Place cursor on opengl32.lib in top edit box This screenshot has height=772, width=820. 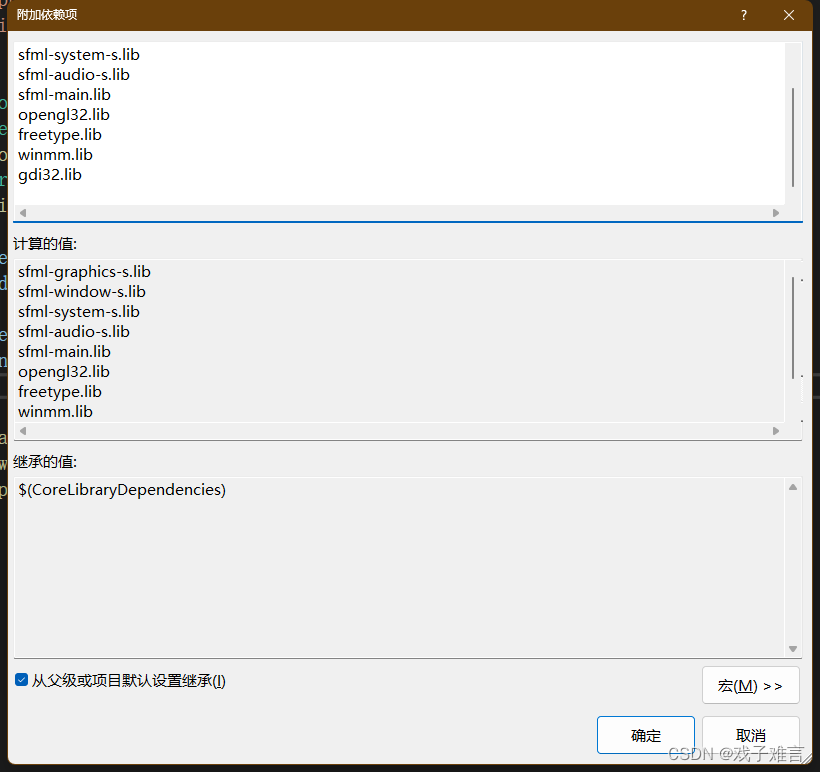64,115
